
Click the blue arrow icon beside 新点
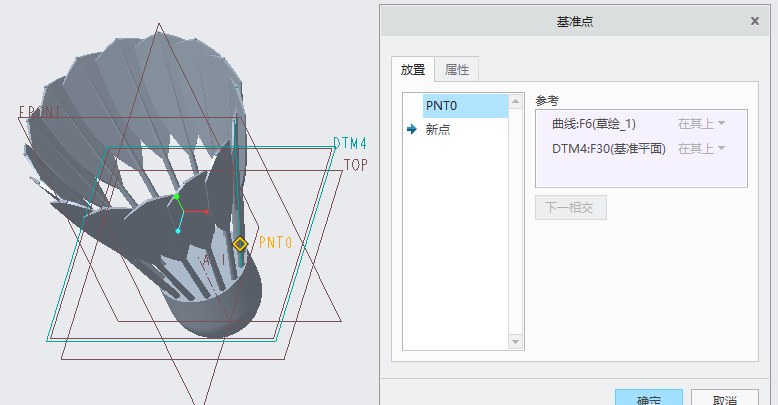pos(412,130)
